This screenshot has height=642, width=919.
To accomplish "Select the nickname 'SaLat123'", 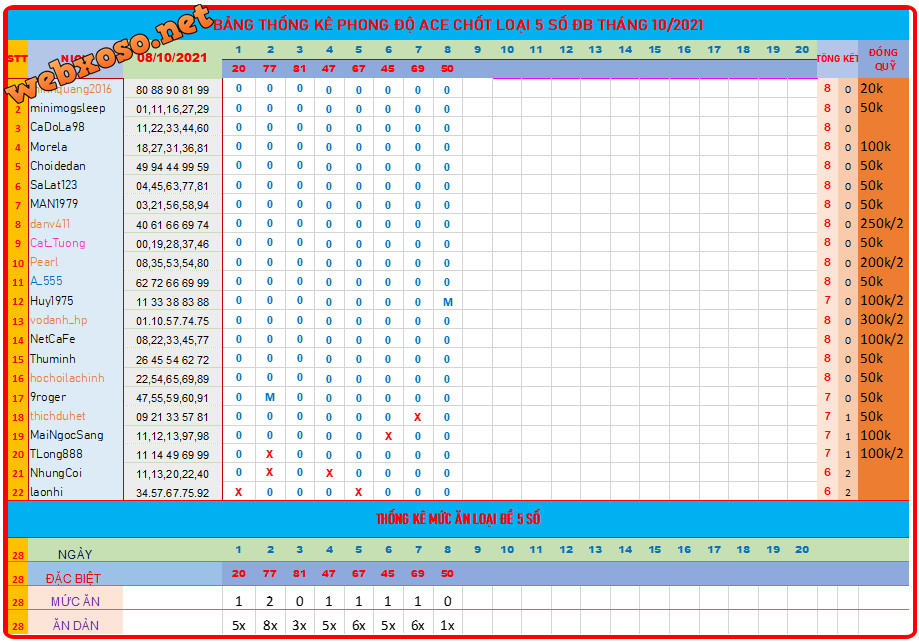I will (x=53, y=185).
